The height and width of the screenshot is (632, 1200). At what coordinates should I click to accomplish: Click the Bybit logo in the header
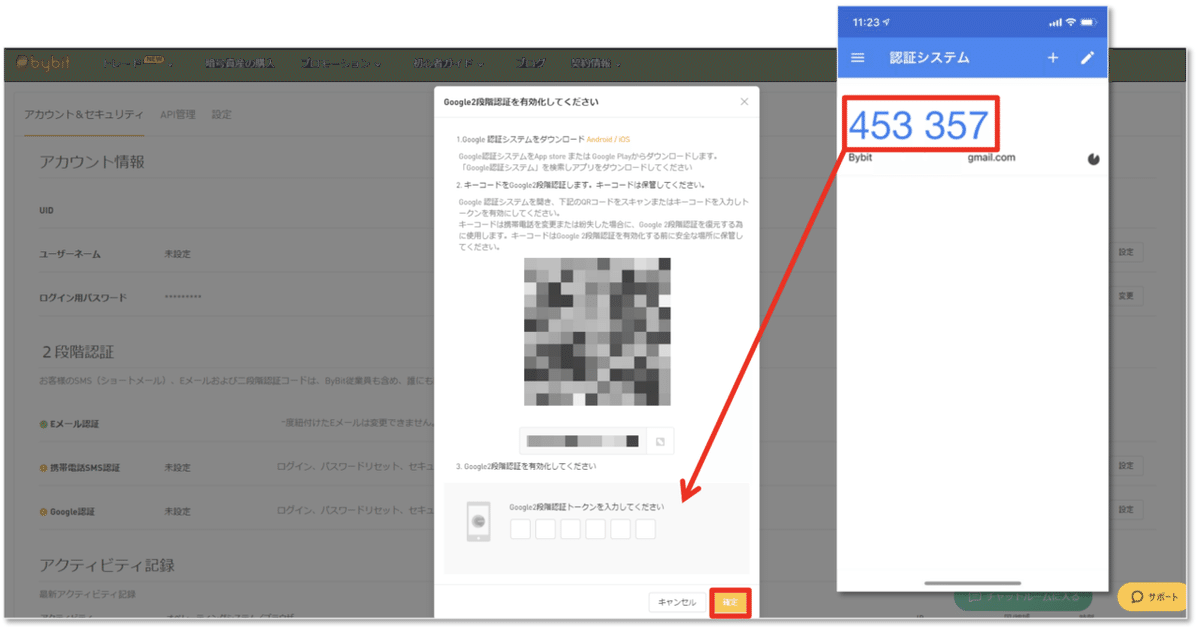43,63
